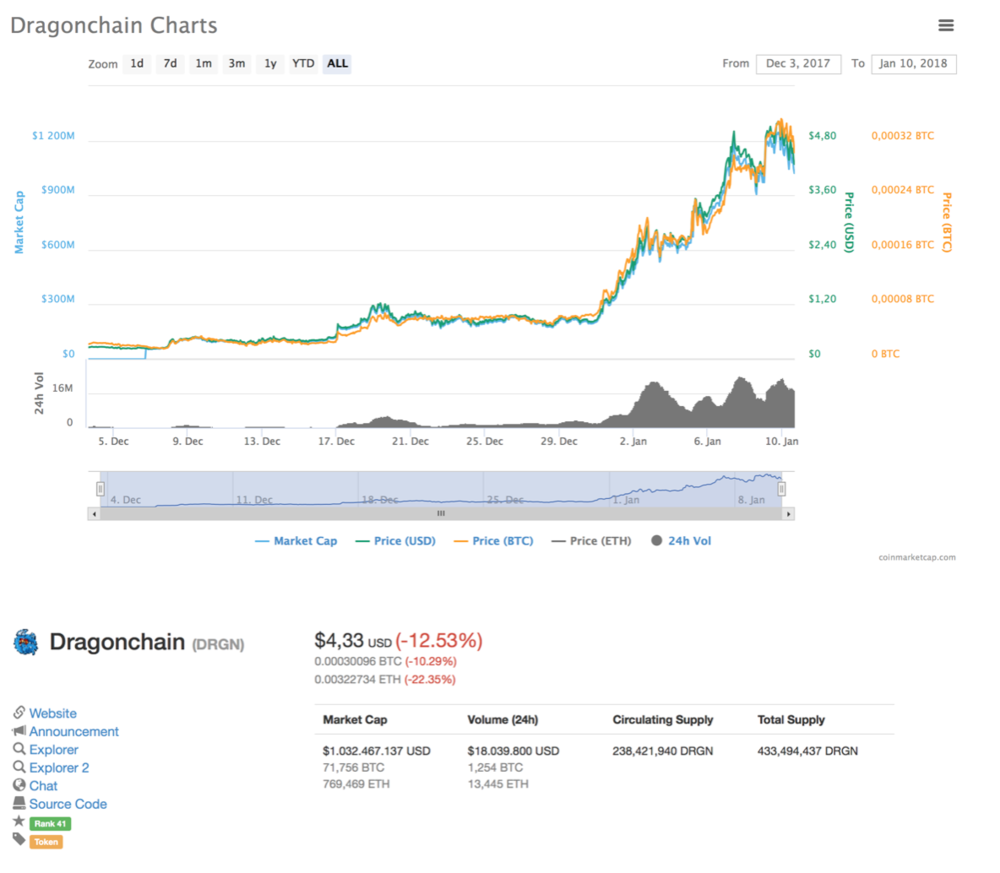Set zoom range to 1m
The width and height of the screenshot is (1000, 873).
[203, 64]
